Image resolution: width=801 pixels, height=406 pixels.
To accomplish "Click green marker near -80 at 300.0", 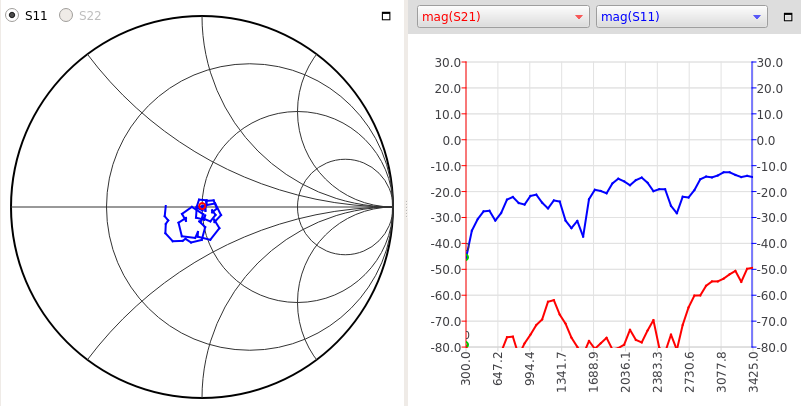I will pyautogui.click(x=466, y=345).
